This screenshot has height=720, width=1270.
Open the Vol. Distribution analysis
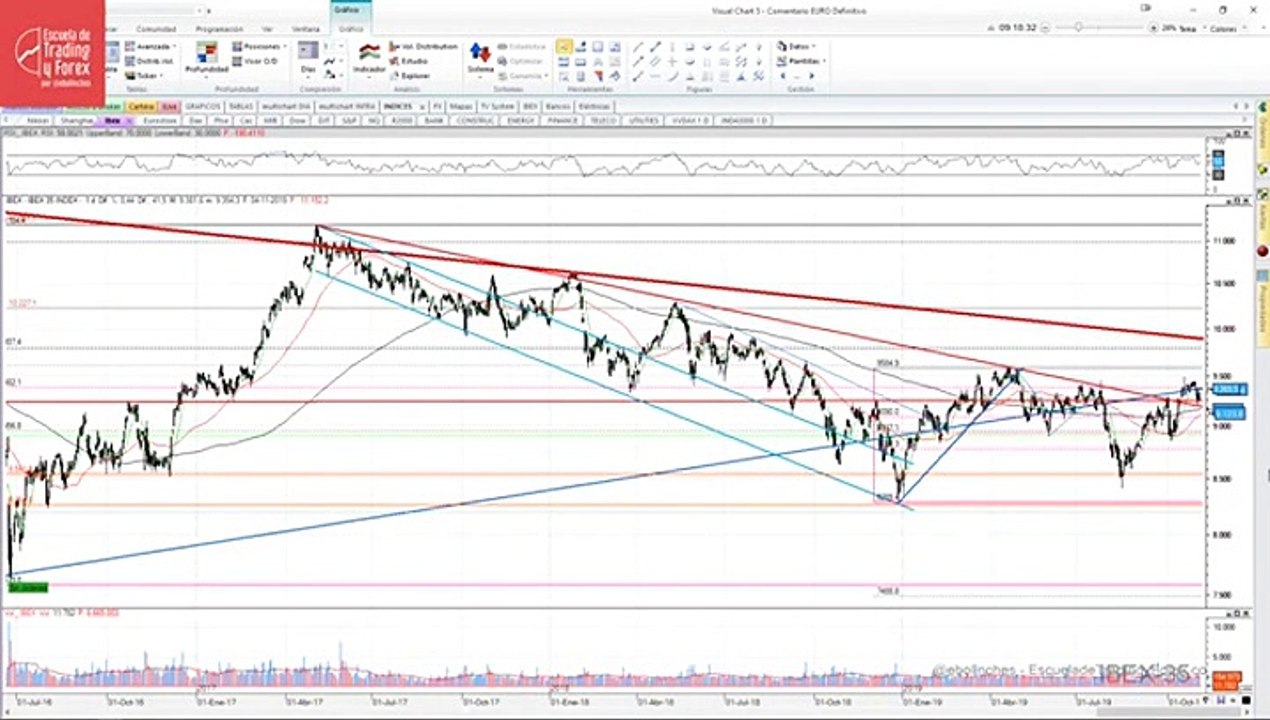click(x=422, y=47)
